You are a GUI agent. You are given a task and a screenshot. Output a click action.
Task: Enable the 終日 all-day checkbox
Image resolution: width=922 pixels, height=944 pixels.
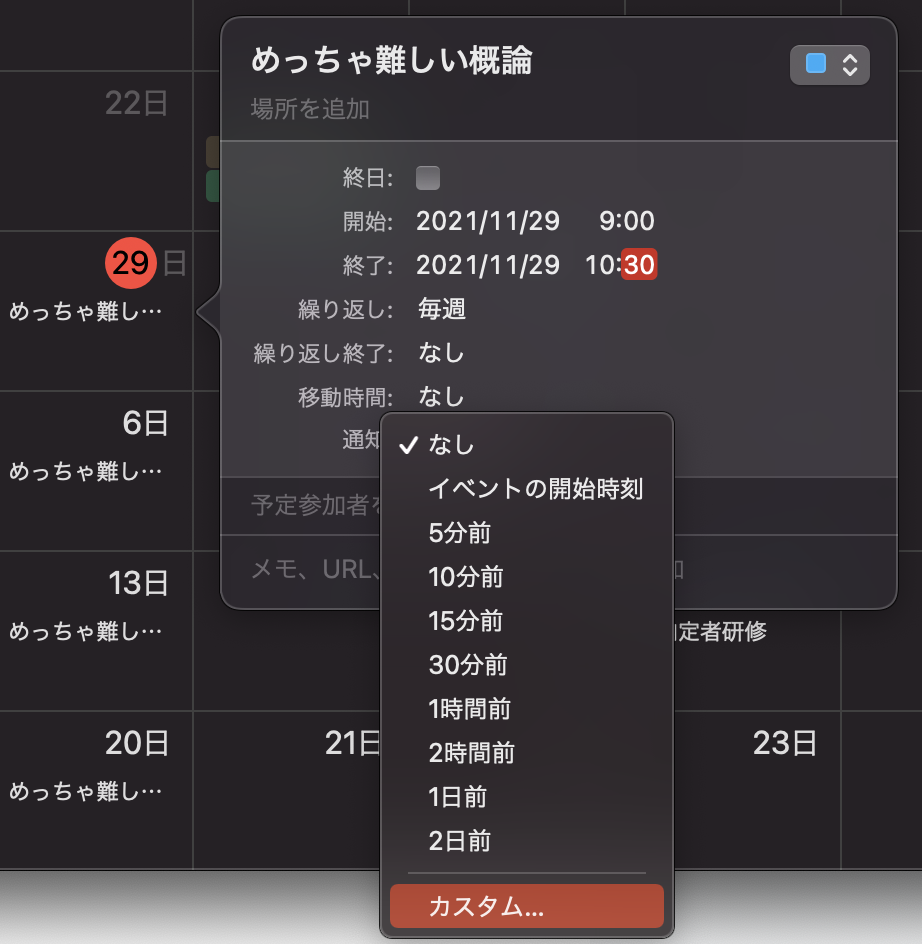428,178
